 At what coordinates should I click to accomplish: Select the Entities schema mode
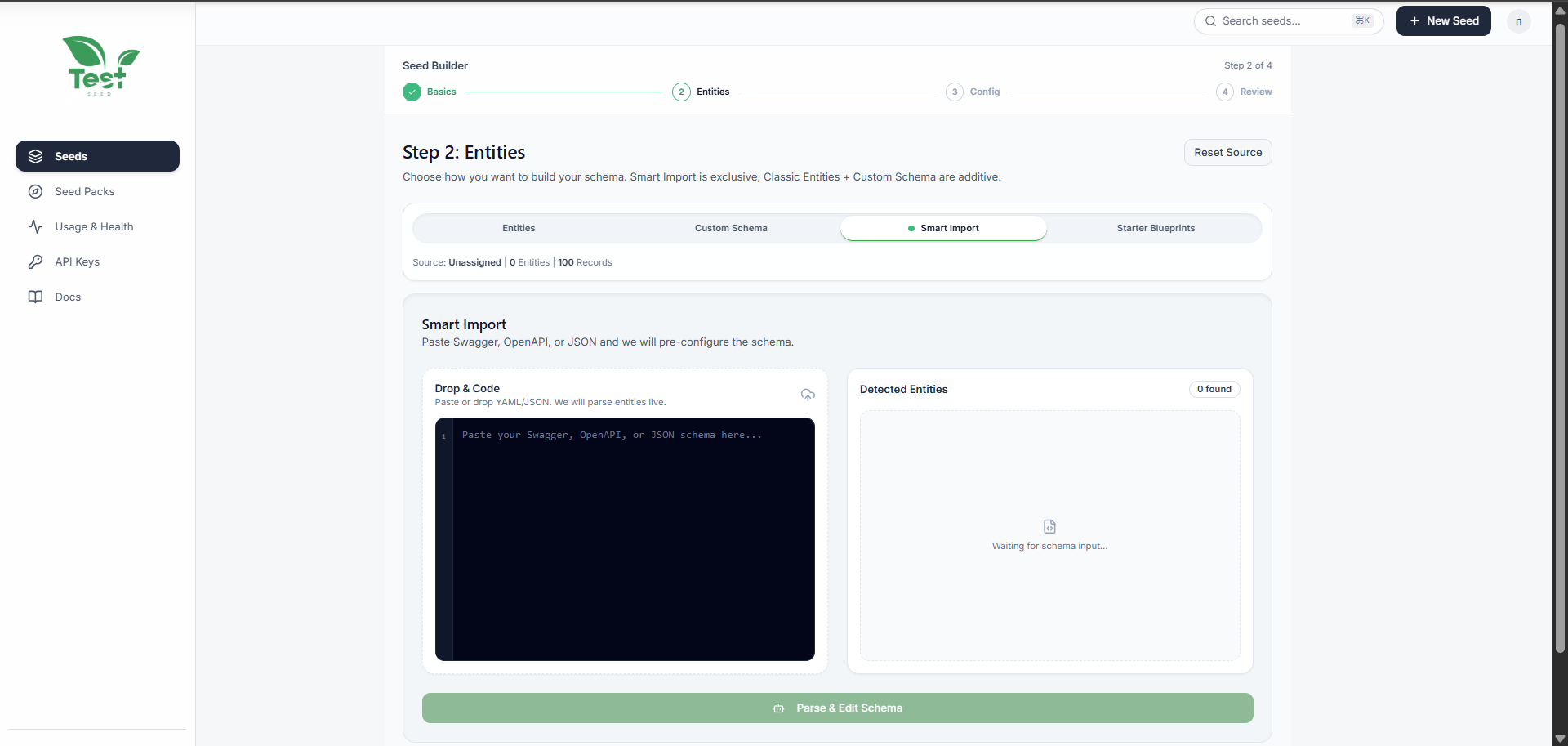pos(518,228)
